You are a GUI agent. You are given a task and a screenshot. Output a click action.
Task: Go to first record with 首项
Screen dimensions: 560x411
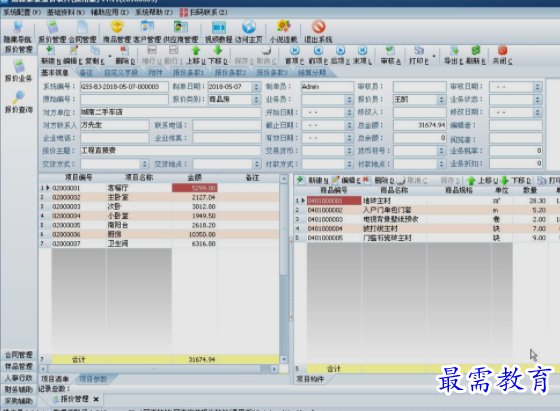(x=295, y=55)
